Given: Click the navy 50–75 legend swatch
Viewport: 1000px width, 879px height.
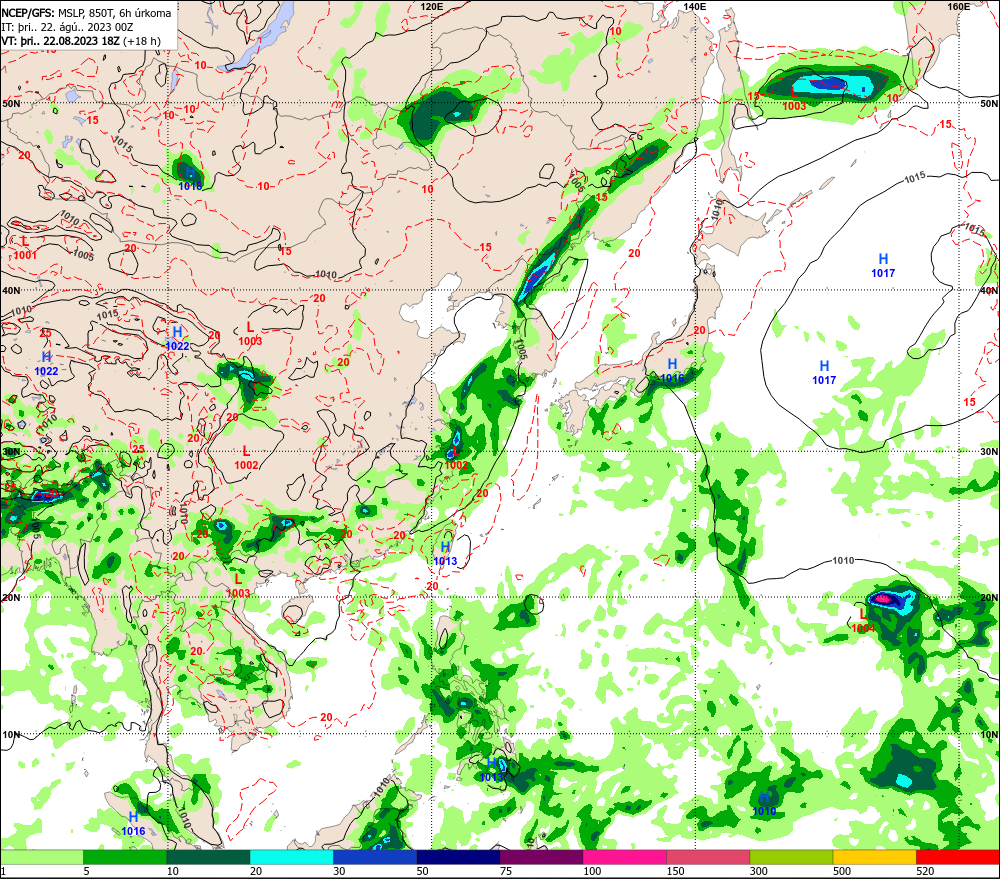Looking at the screenshot, I should pos(458,857).
